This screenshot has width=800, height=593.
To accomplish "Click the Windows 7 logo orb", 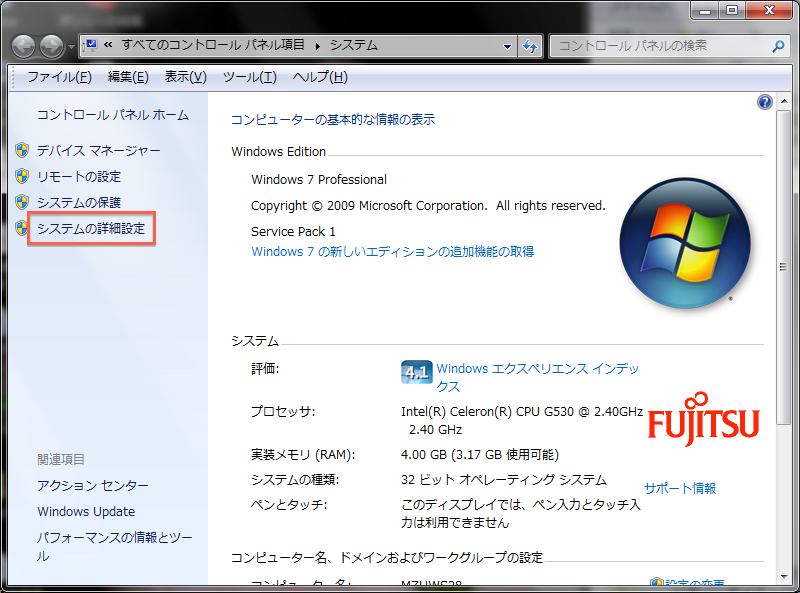I will tap(685, 243).
